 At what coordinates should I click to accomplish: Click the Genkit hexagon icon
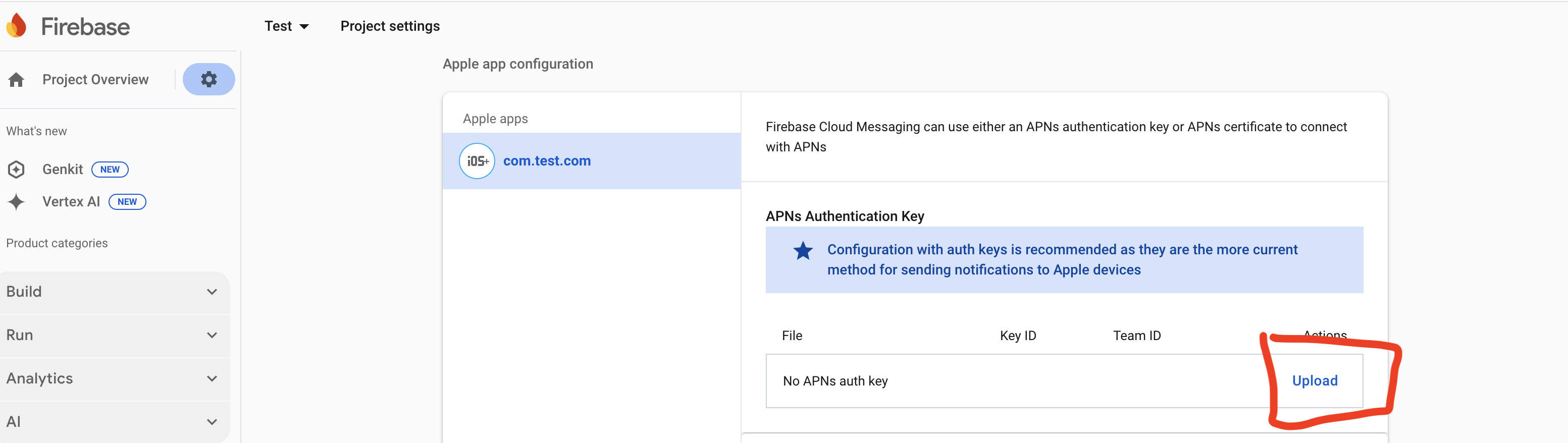(x=17, y=169)
